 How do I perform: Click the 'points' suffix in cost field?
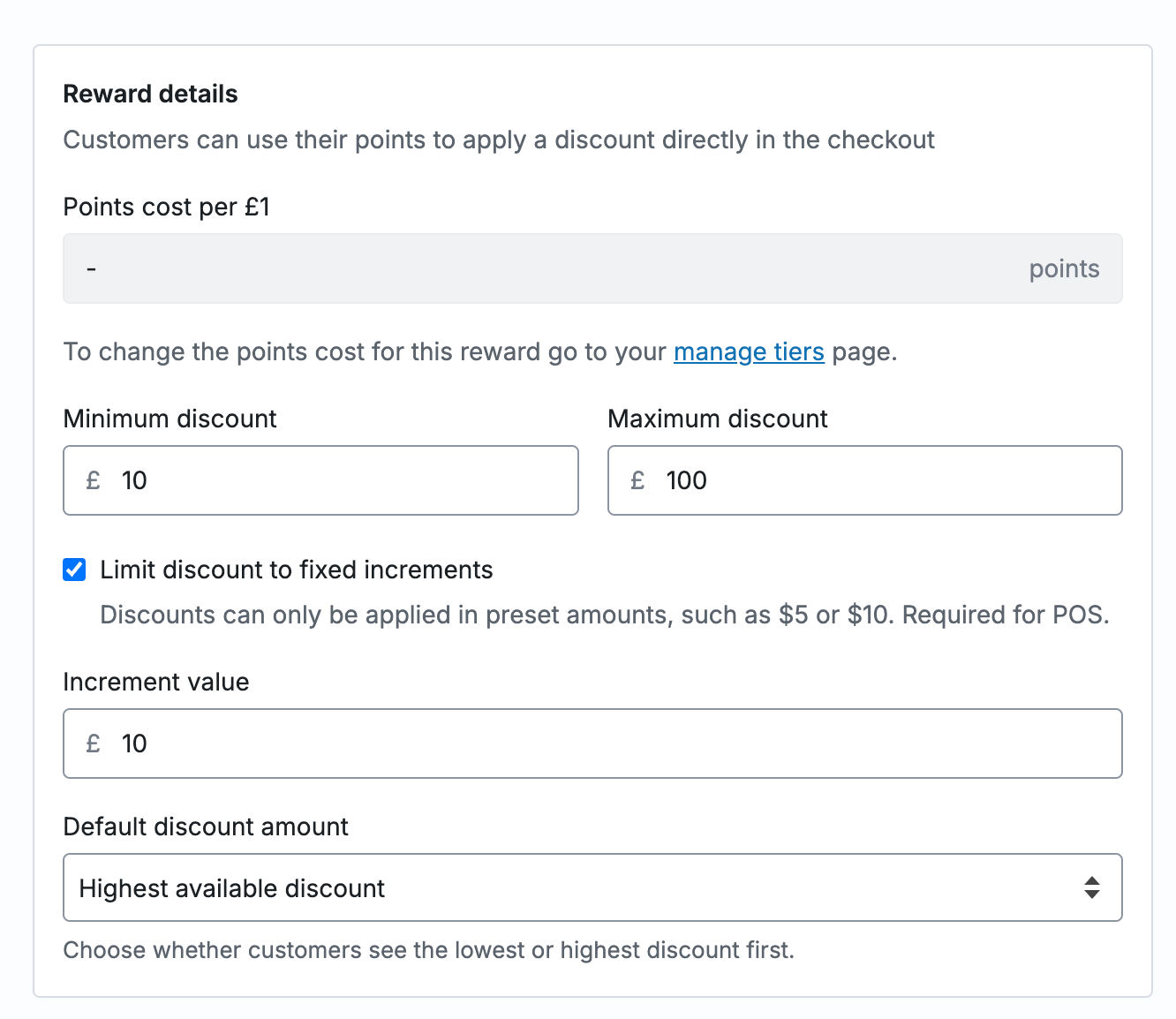[1064, 268]
